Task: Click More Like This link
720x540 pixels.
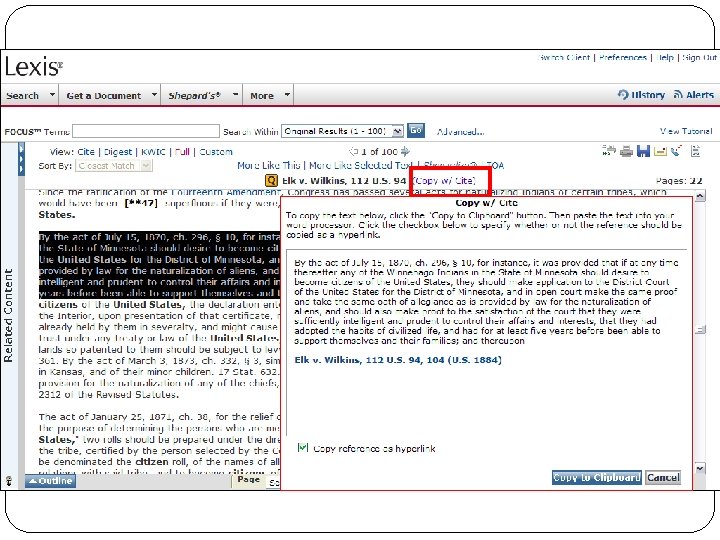Action: coord(269,165)
